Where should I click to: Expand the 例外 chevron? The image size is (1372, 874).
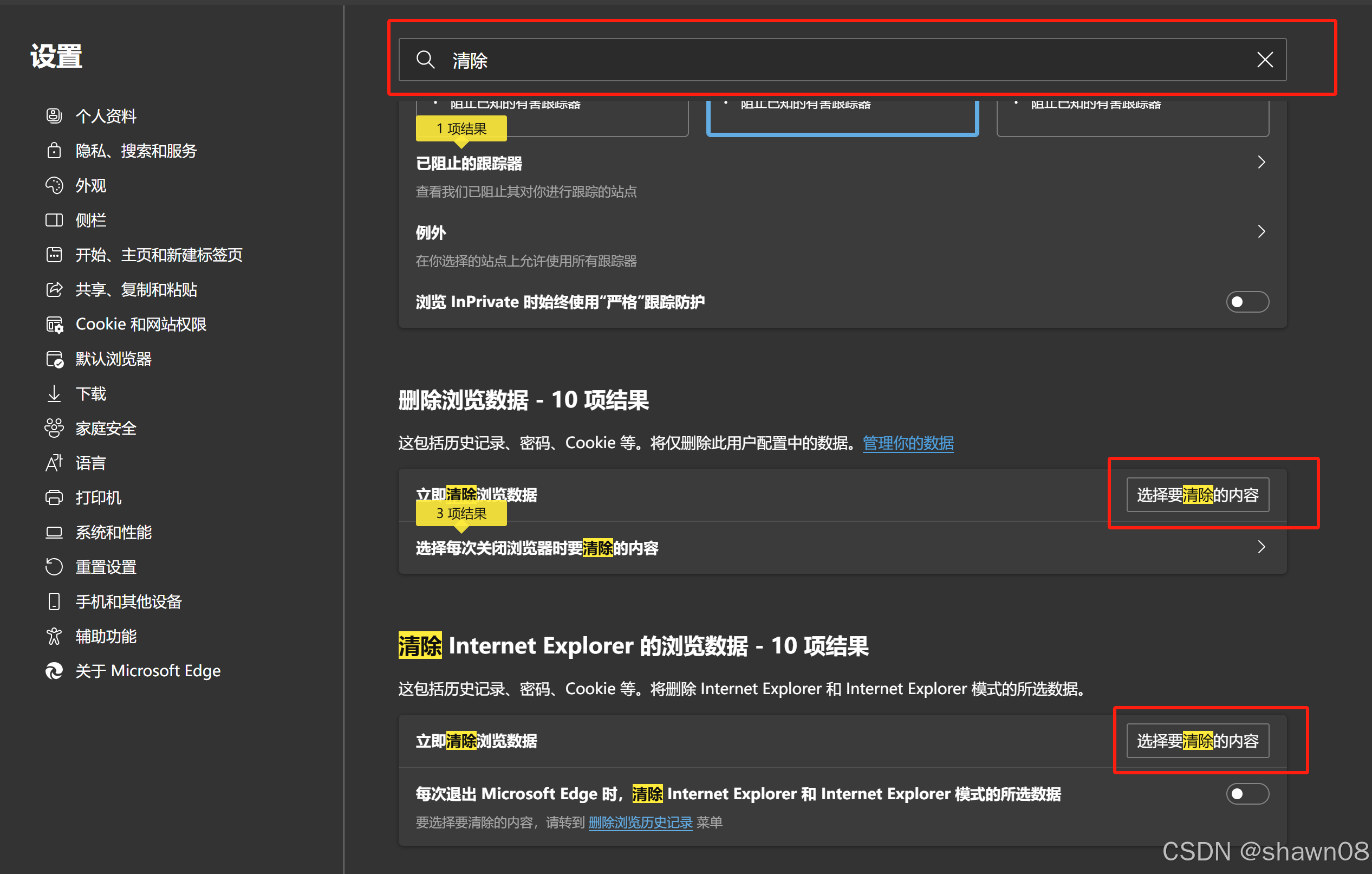(1262, 231)
